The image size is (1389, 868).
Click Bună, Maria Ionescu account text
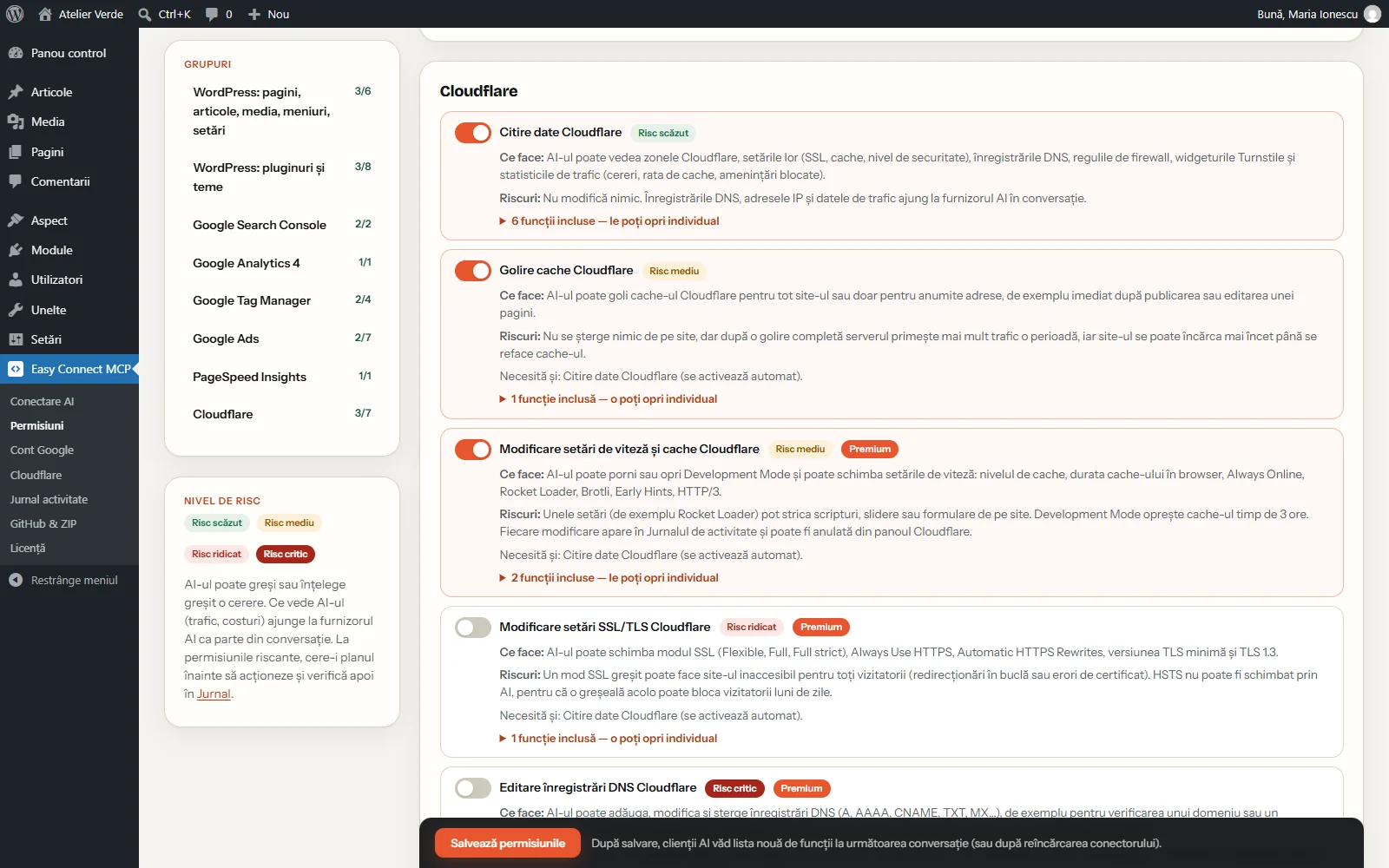1307,14
